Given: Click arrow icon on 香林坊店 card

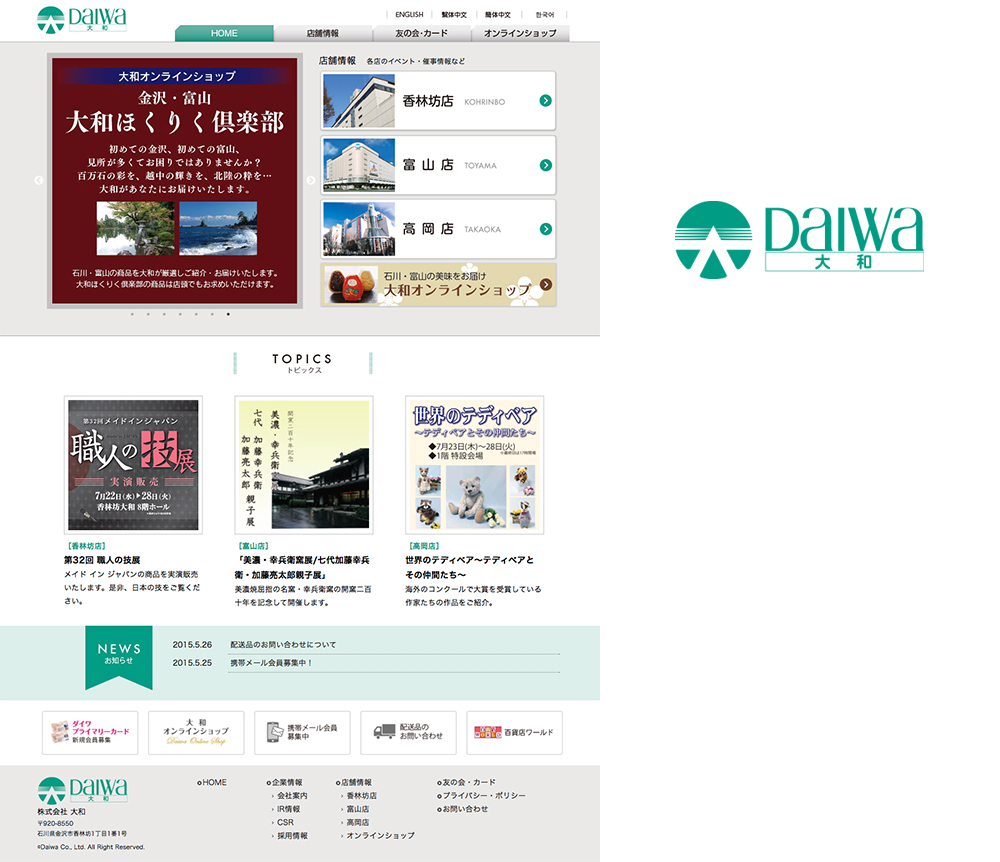Looking at the screenshot, I should pos(545,101).
